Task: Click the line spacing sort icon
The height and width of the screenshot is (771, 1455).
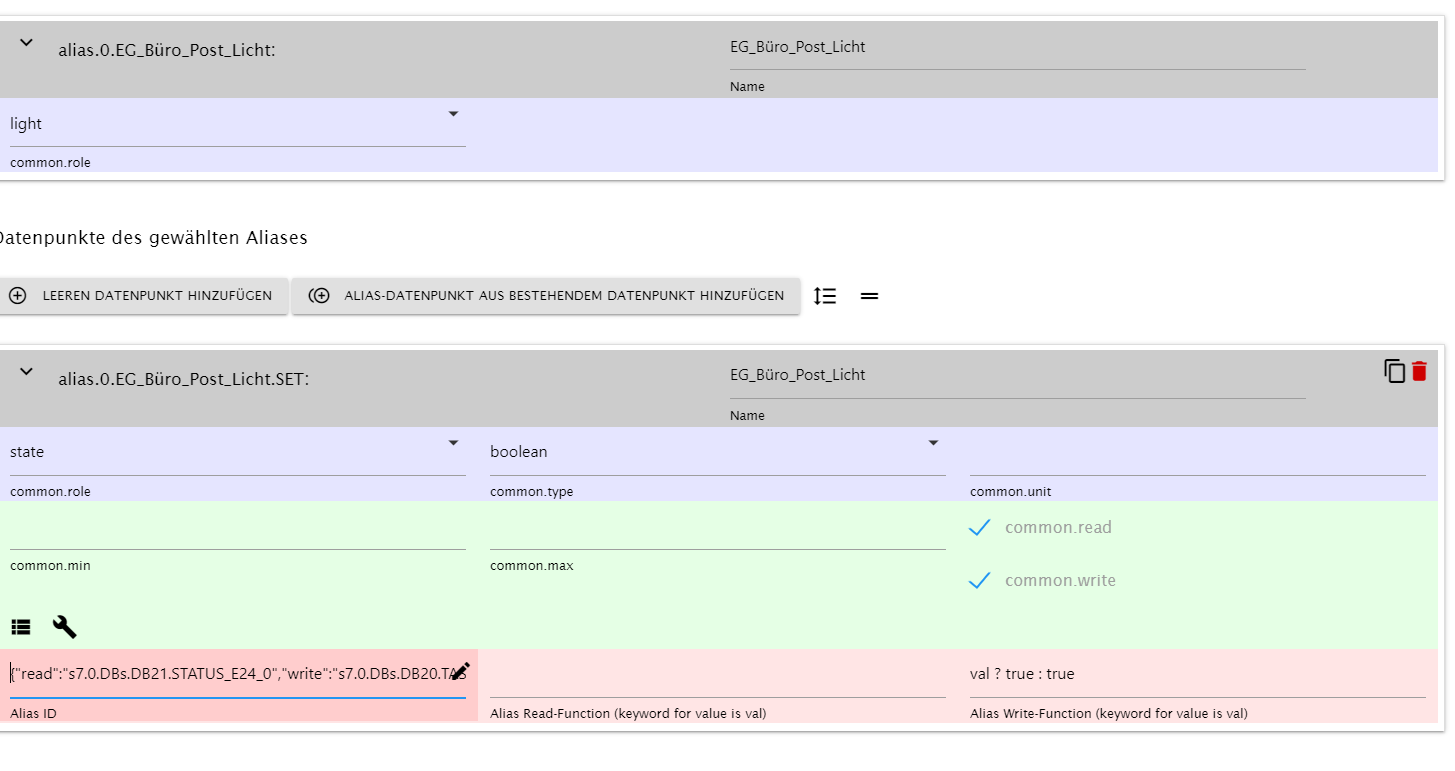Action: [825, 296]
